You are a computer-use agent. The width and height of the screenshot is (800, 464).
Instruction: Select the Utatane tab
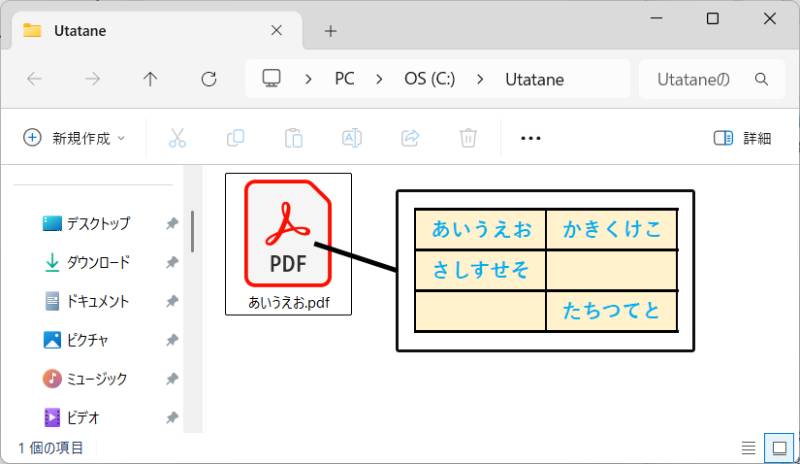tap(155, 31)
